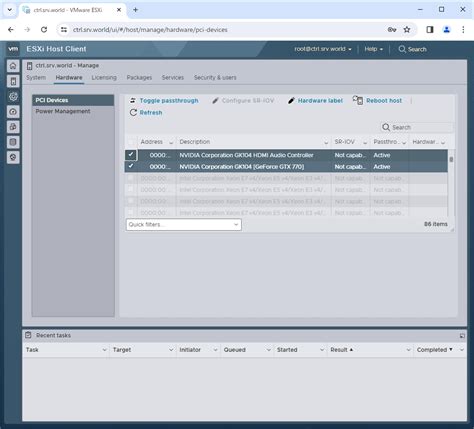View site information icon in address bar
This screenshot has height=429, width=474.
[64, 30]
